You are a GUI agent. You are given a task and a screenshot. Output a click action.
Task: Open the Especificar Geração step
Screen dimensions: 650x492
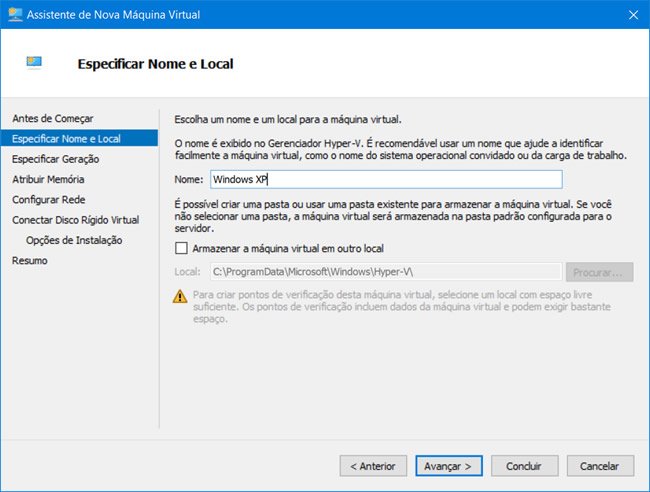(55, 158)
